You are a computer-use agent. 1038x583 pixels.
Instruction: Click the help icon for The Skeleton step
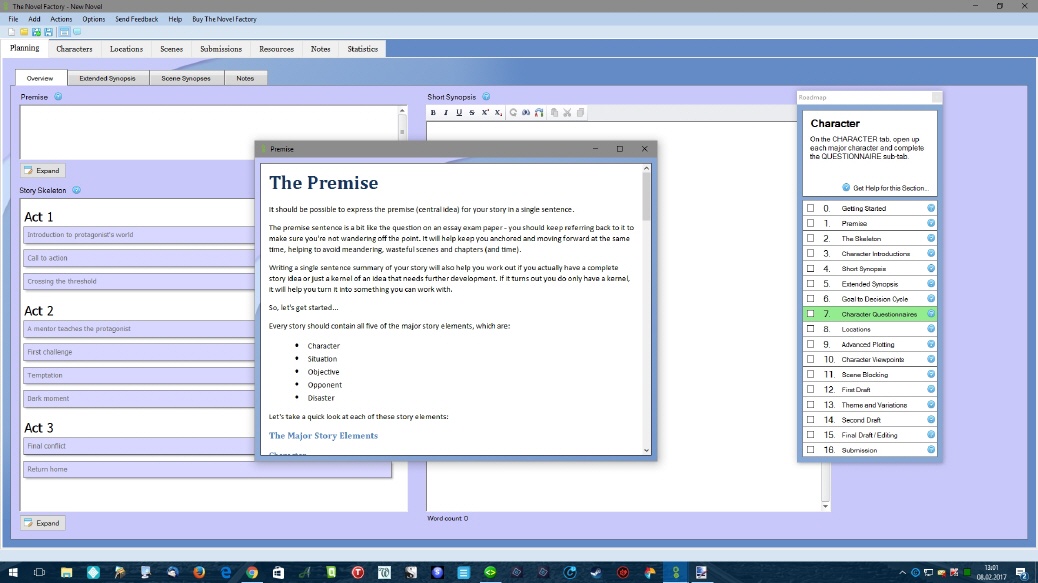pos(931,238)
